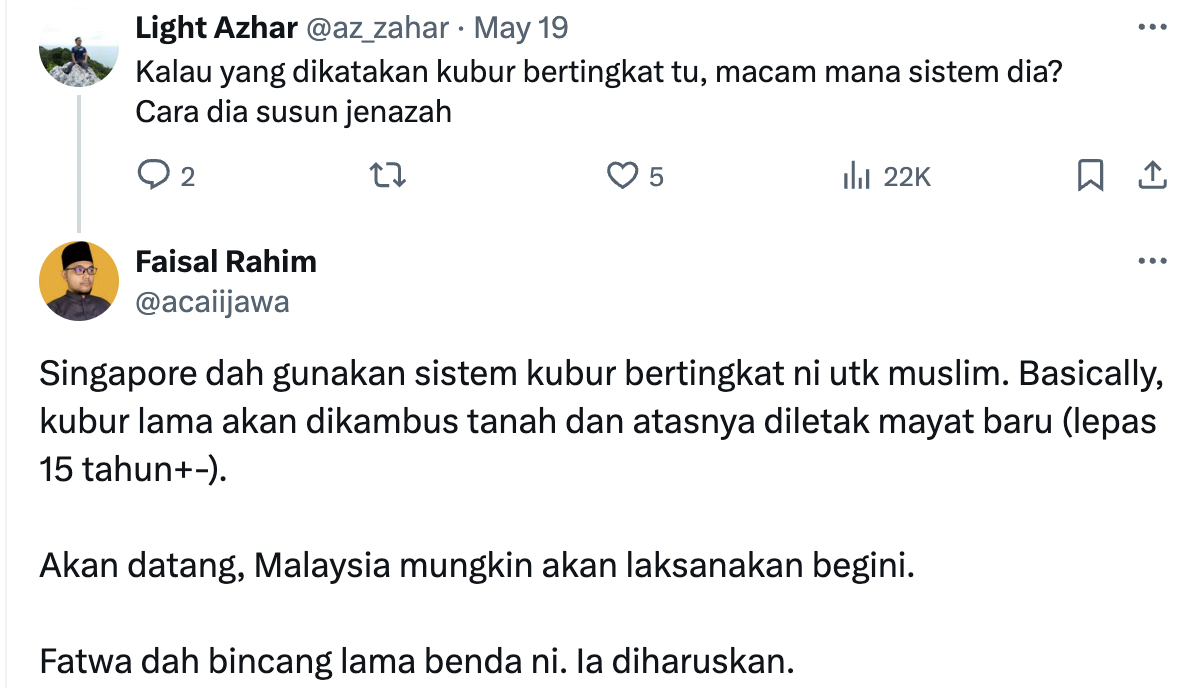Open the May 19 timestamp link
The height and width of the screenshot is (688, 1200).
(x=520, y=28)
